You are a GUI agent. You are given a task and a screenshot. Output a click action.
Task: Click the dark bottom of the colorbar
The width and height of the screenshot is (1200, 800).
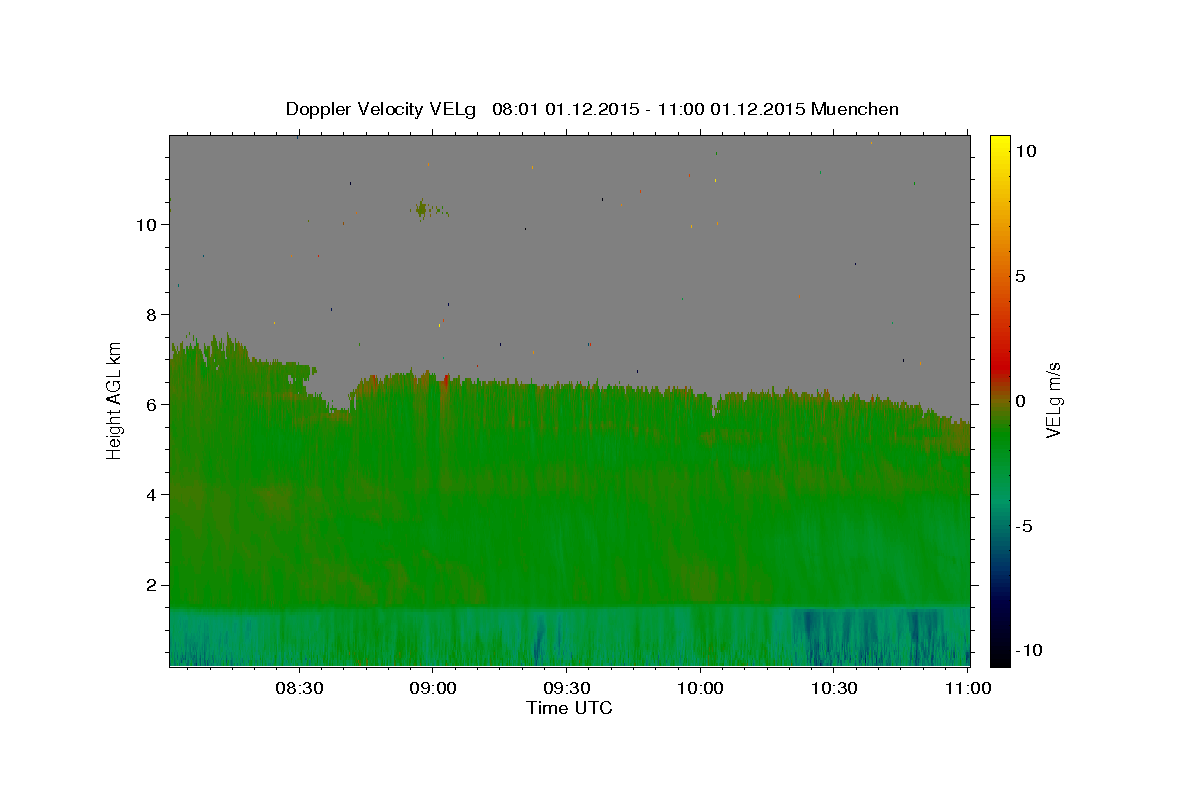click(1000, 655)
